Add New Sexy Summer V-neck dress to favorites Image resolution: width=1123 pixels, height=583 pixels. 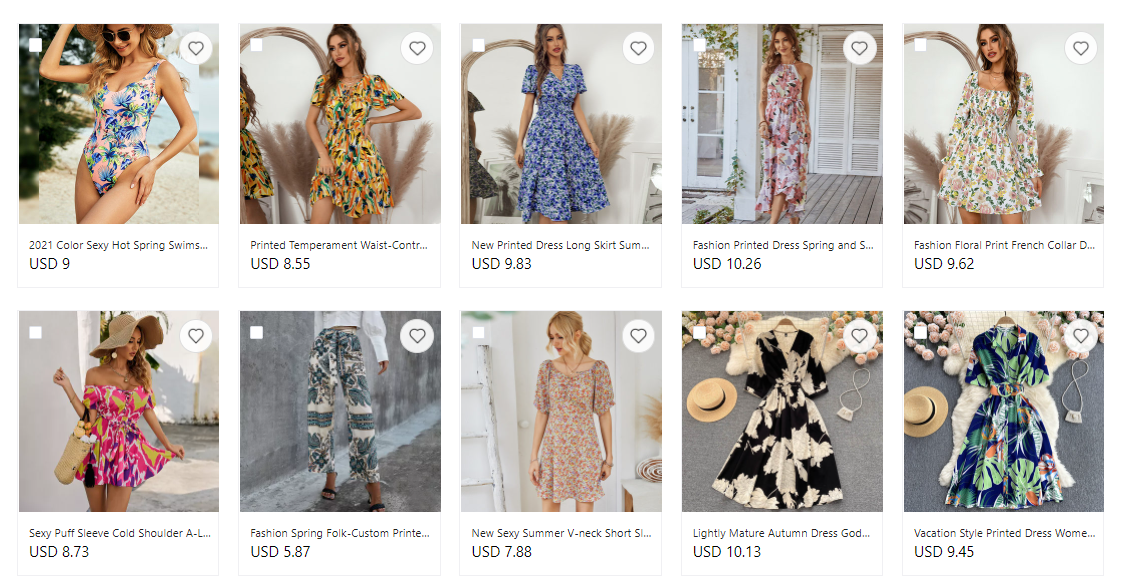point(638,336)
